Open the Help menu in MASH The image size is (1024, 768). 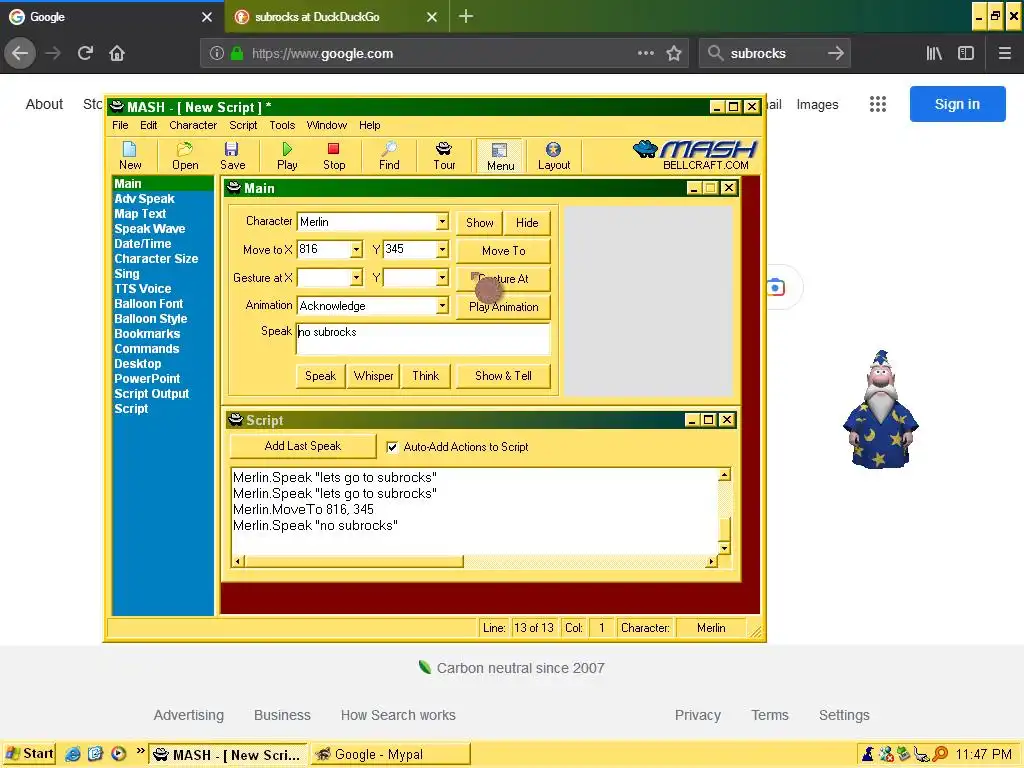coord(369,125)
